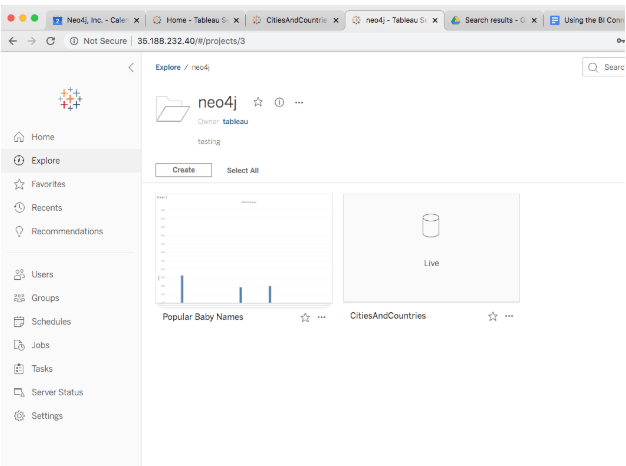Favorite CitiesAndCountries with star
This screenshot has height=466, width=626.
point(493,317)
